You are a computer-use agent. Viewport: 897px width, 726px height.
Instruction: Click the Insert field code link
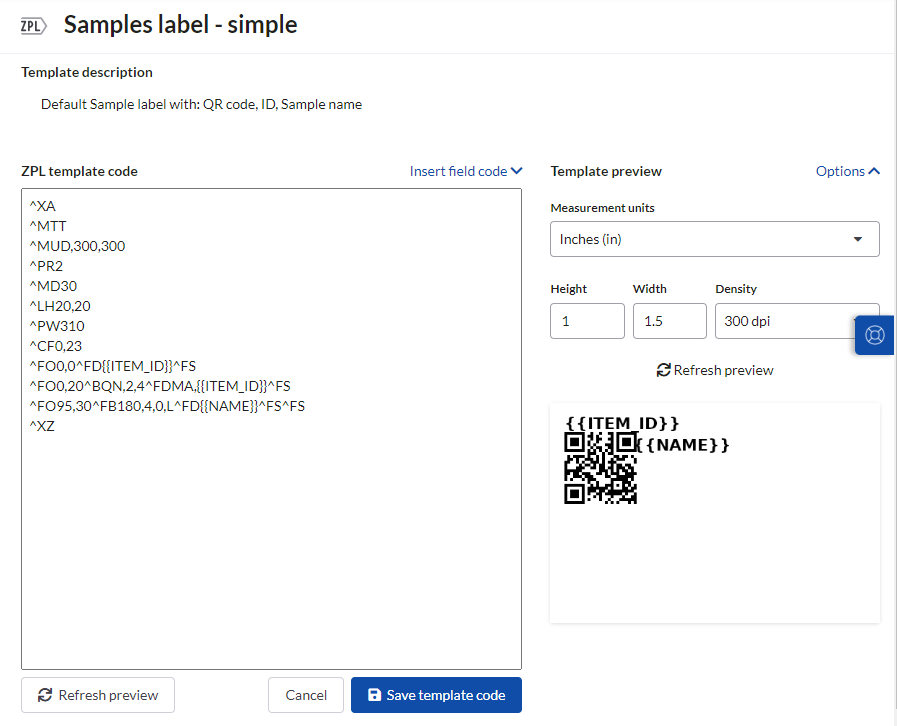458,170
